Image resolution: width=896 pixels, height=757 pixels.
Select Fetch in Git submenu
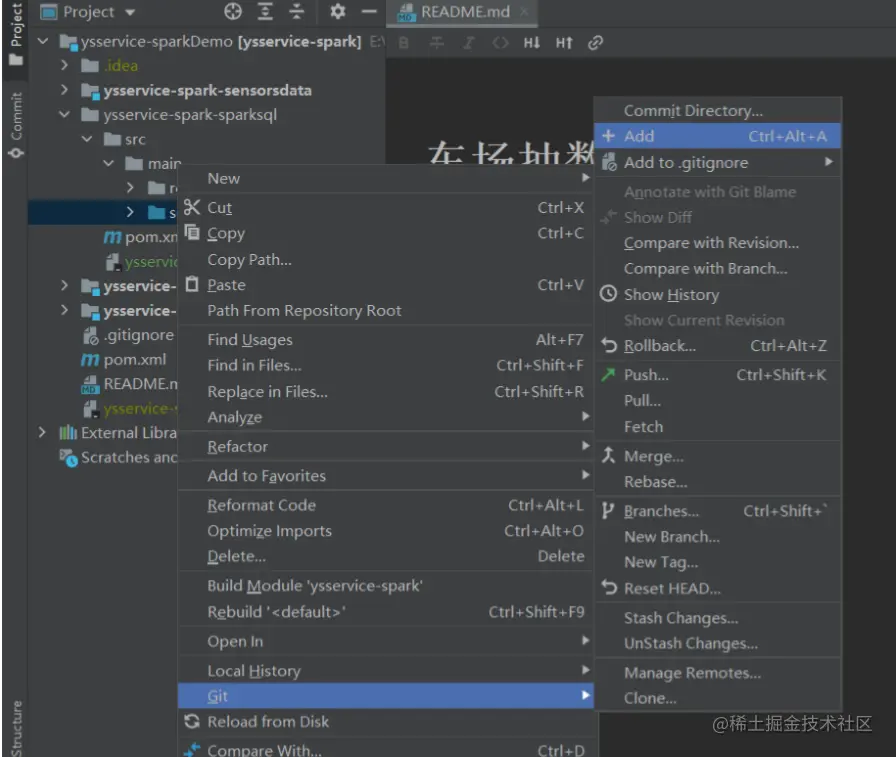718,427
